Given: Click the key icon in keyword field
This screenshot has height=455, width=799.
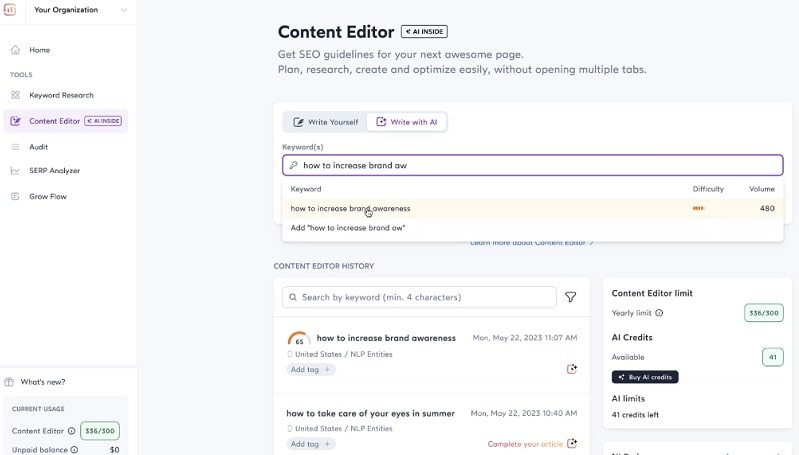Looking at the screenshot, I should (294, 165).
